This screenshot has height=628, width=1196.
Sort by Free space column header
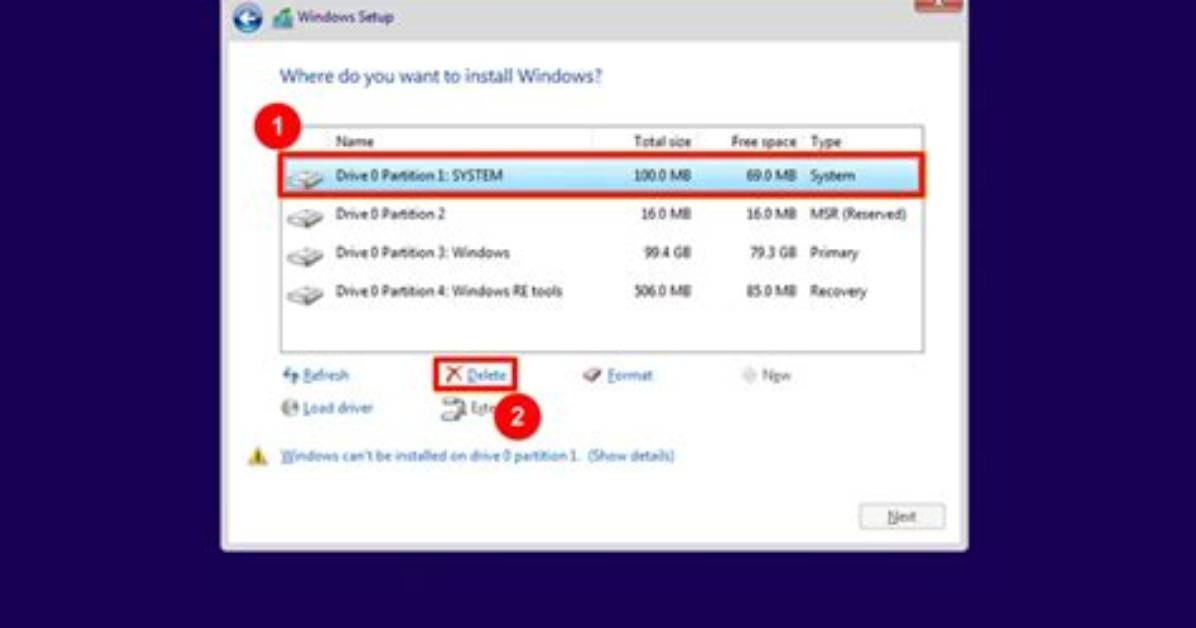(763, 141)
